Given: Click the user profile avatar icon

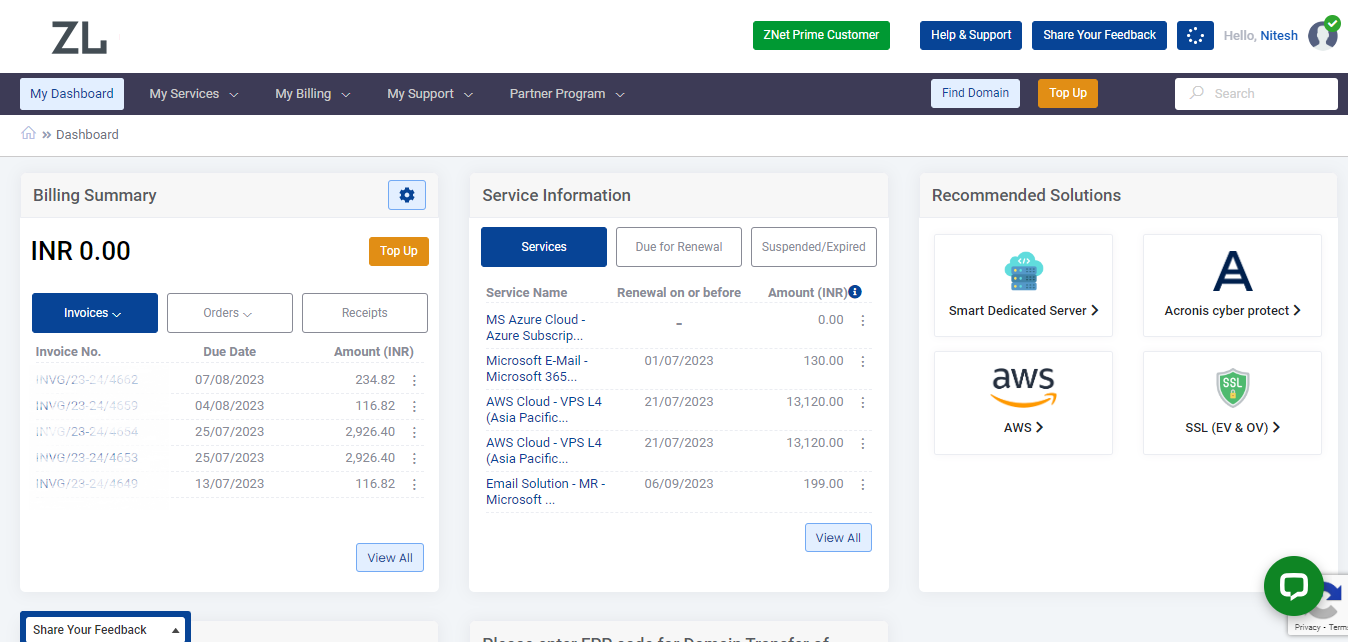Looking at the screenshot, I should point(1322,36).
